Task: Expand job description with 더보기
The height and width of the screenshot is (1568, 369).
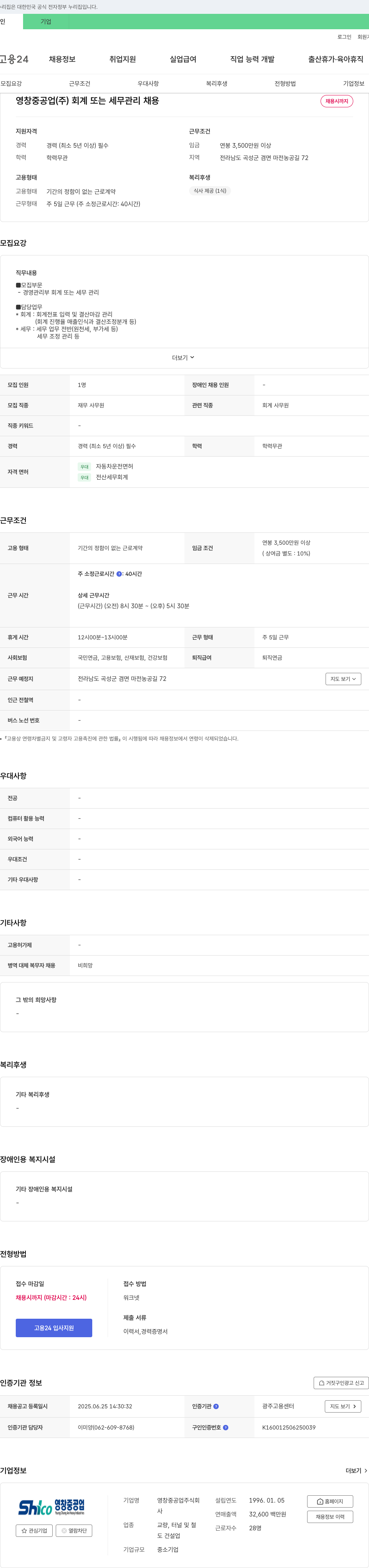Action: 184,358
